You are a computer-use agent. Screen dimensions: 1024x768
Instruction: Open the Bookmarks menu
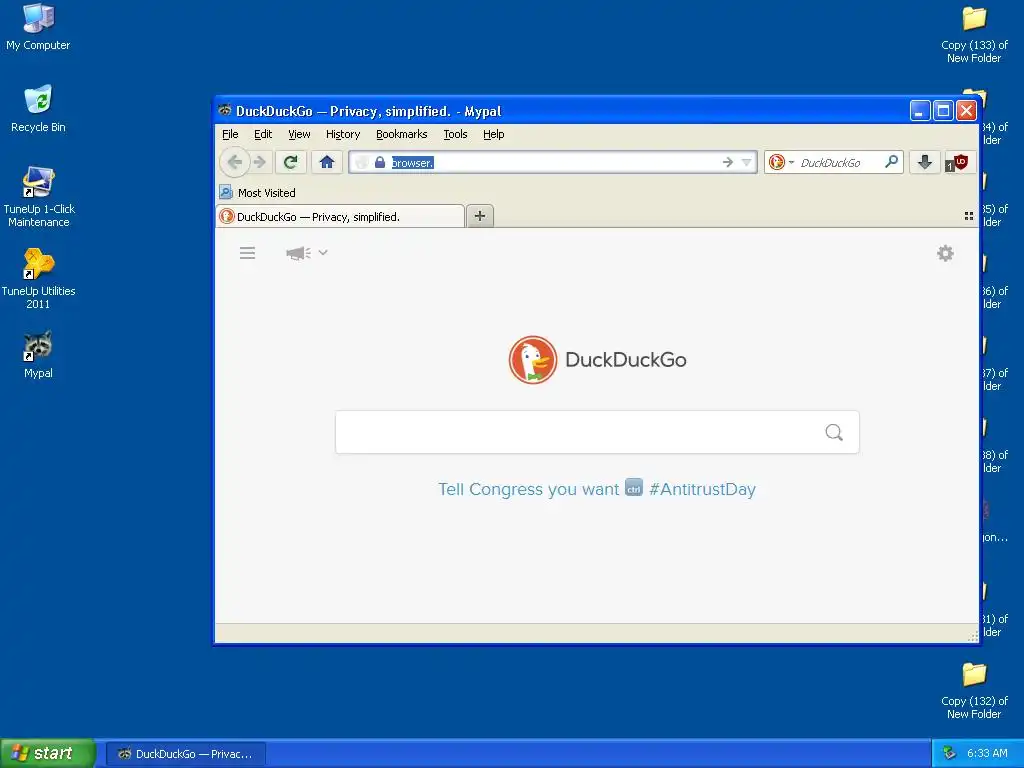point(402,134)
